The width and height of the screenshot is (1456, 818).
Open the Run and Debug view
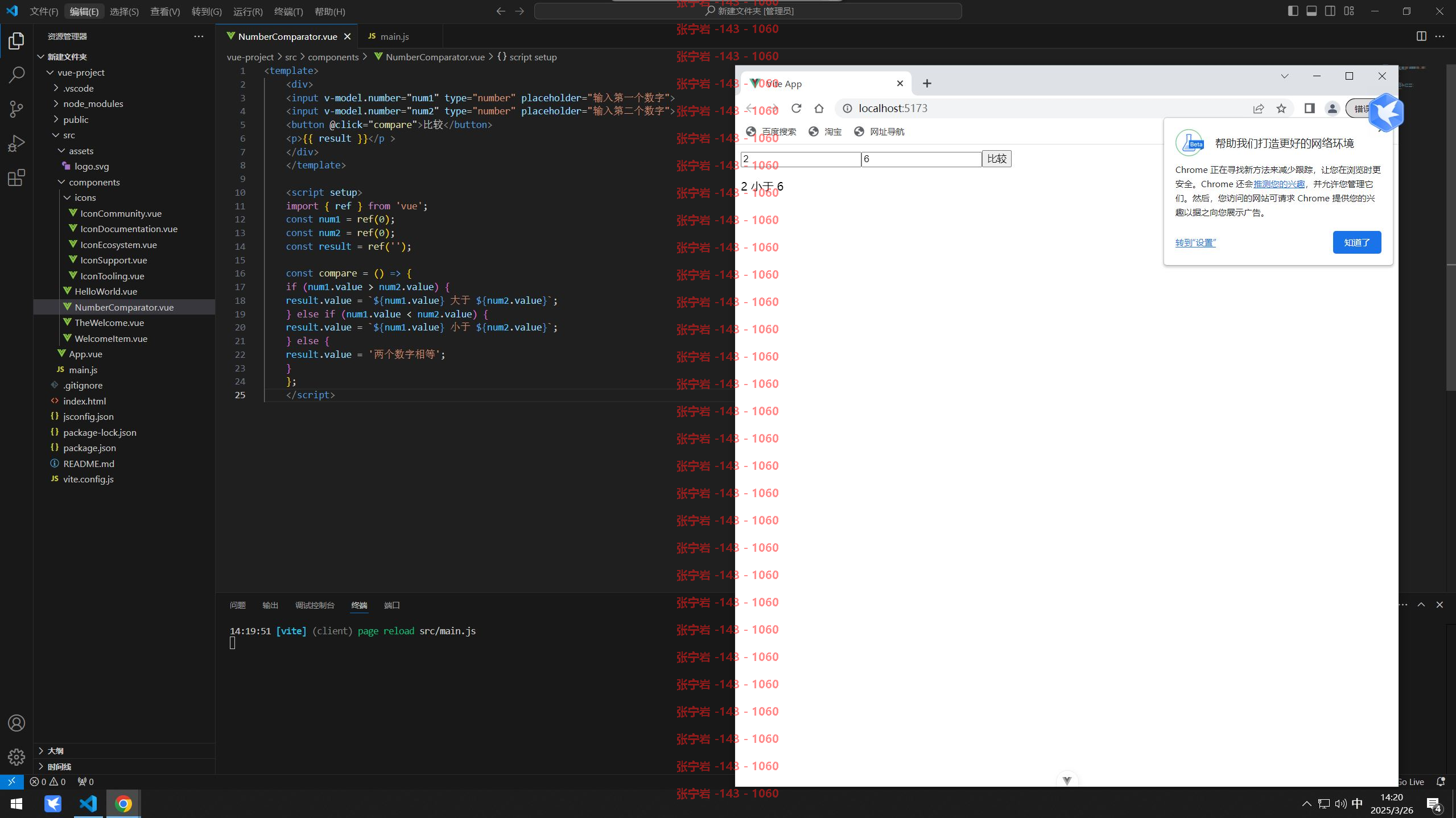tap(17, 143)
